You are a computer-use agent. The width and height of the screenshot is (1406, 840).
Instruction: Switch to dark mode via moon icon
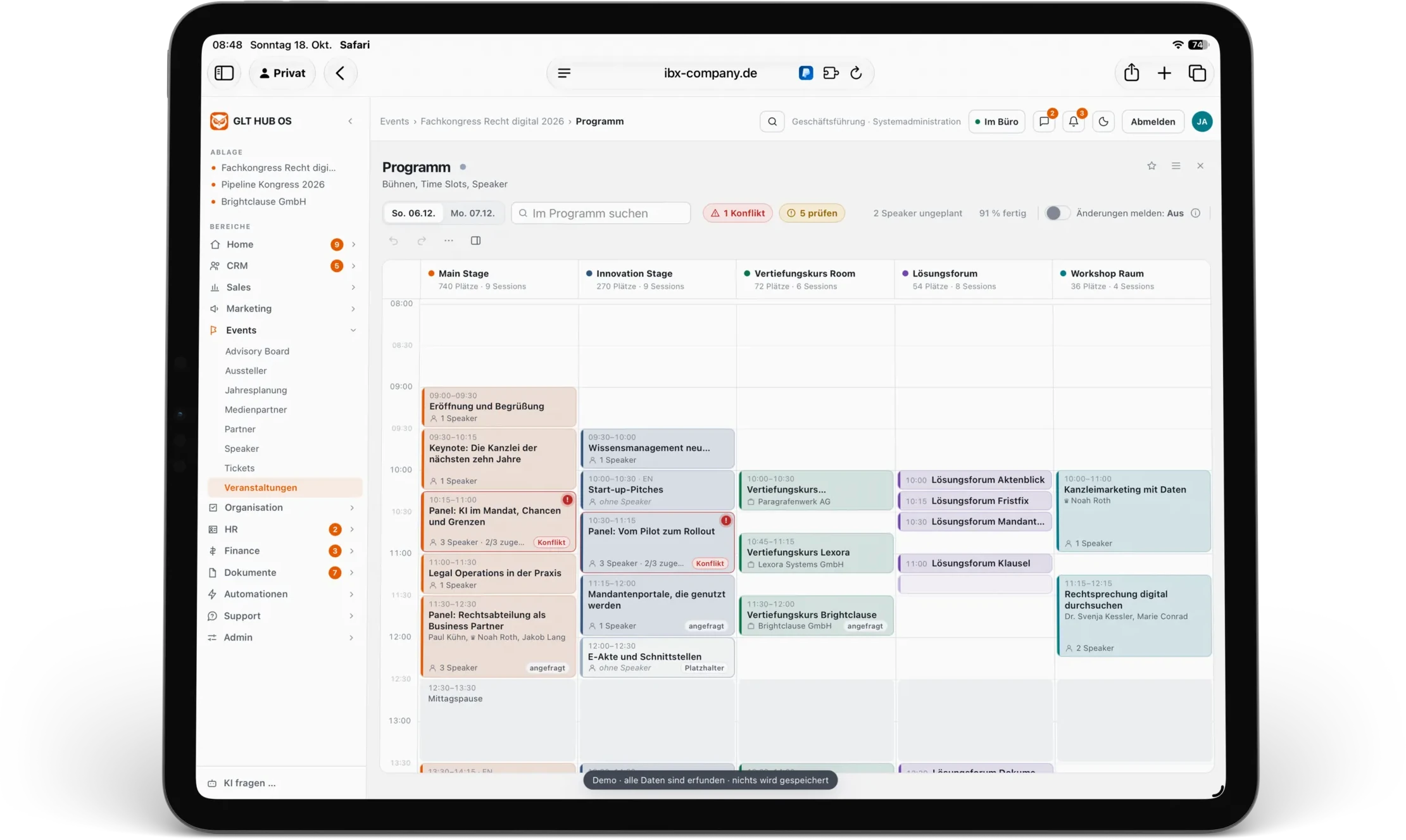pos(1103,122)
